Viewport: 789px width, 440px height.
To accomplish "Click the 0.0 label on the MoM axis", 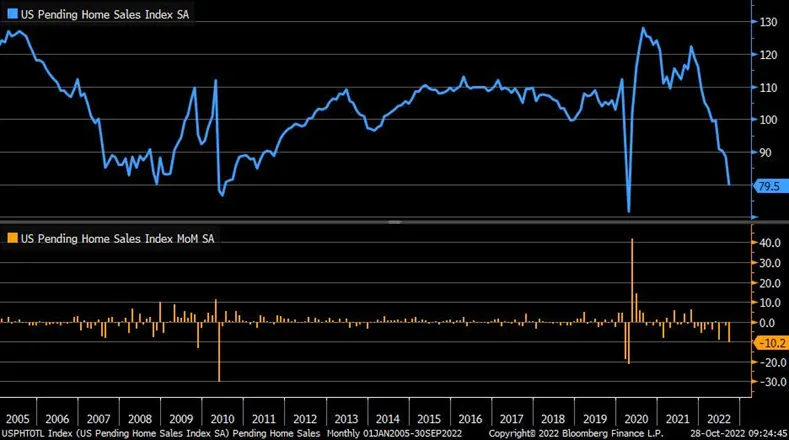I will tap(767, 323).
